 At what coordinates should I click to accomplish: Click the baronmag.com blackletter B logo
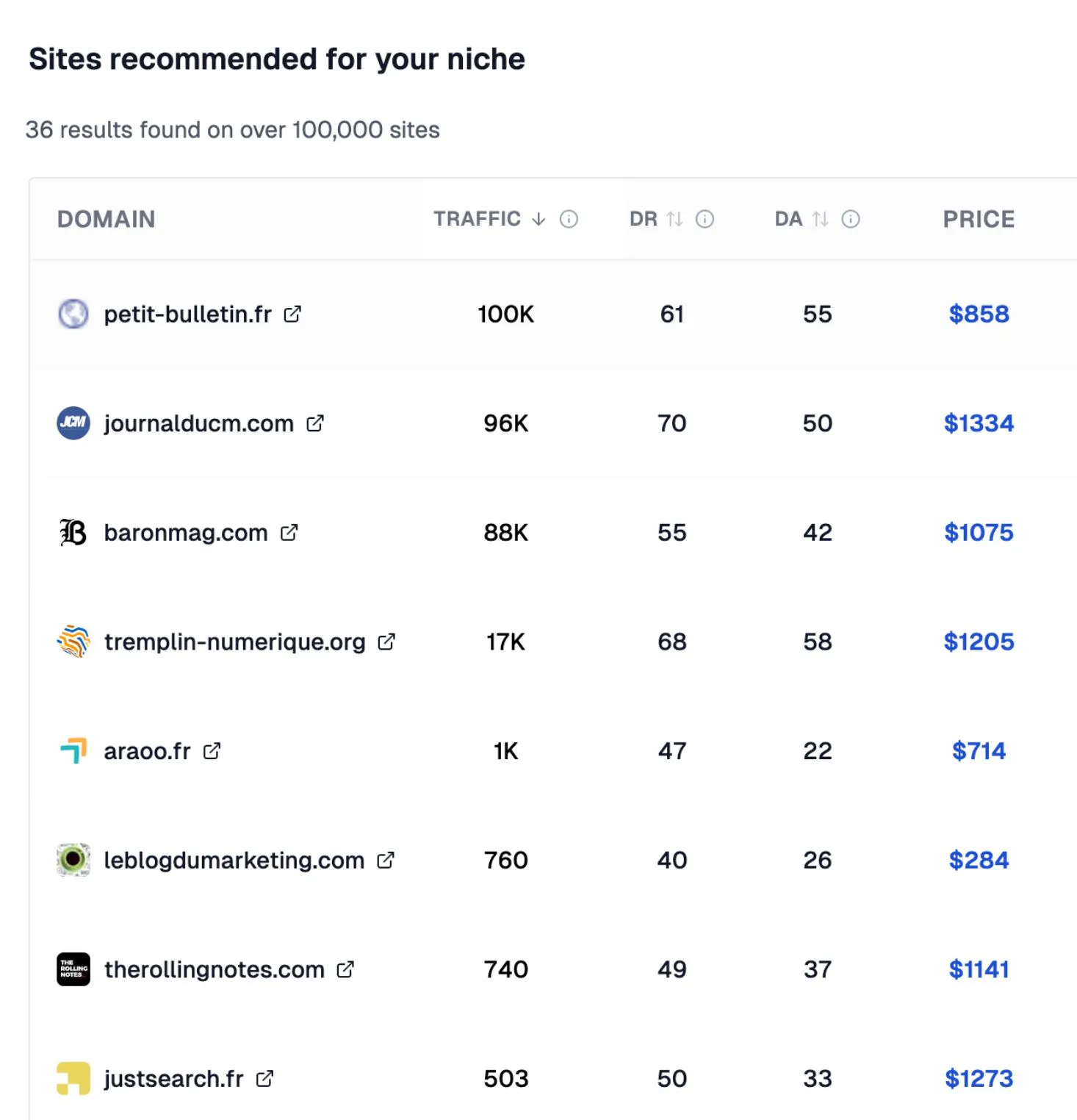pyautogui.click(x=72, y=532)
